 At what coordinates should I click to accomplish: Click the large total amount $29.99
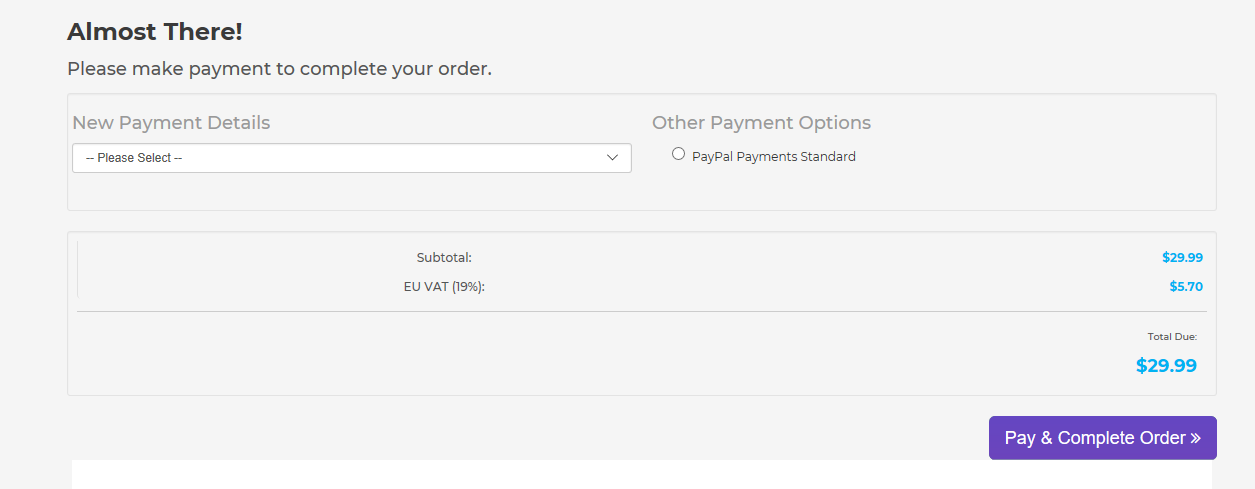click(1166, 366)
